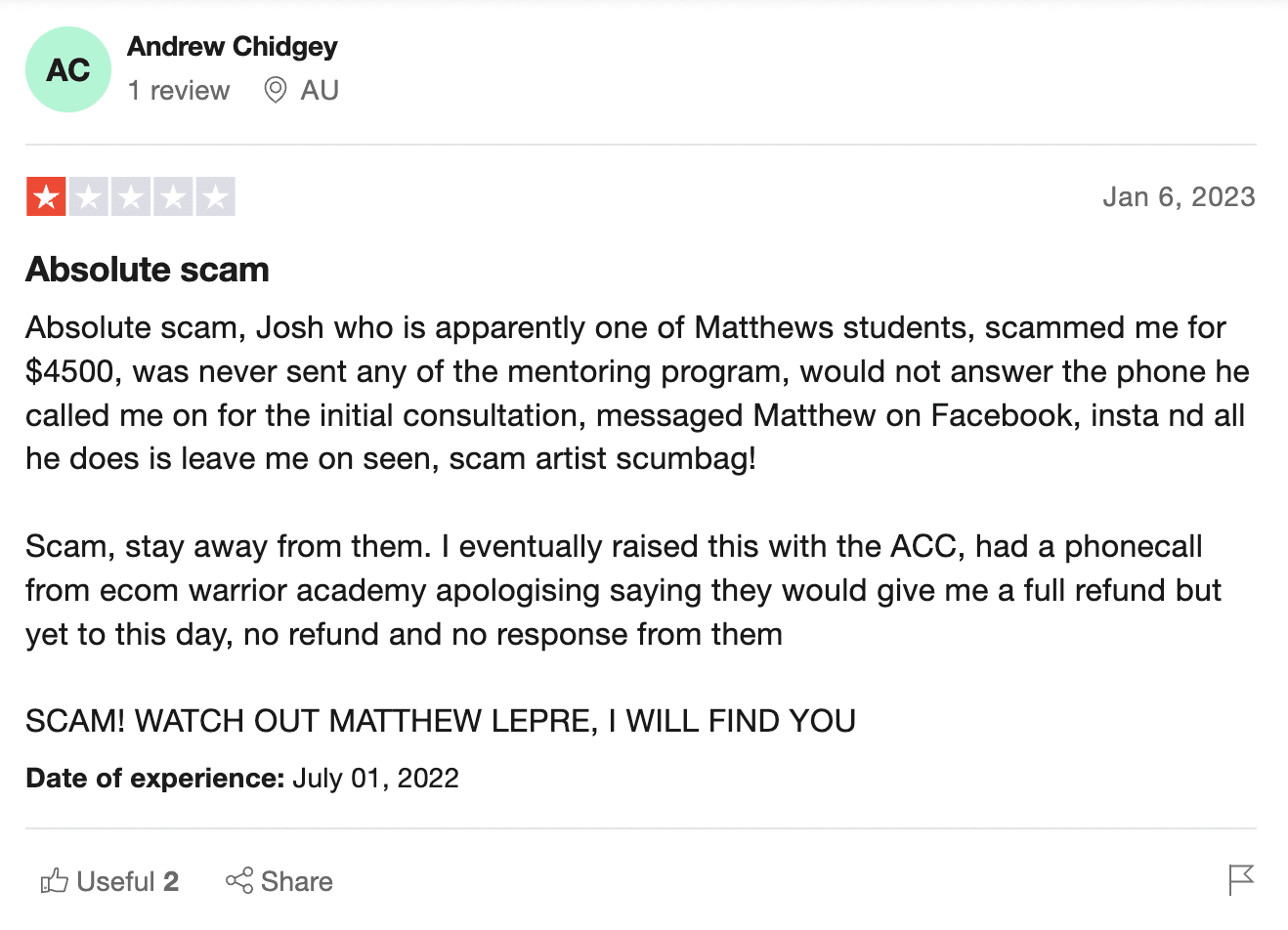Click the "1 review" count text
The width and height of the screenshot is (1288, 930).
click(179, 91)
